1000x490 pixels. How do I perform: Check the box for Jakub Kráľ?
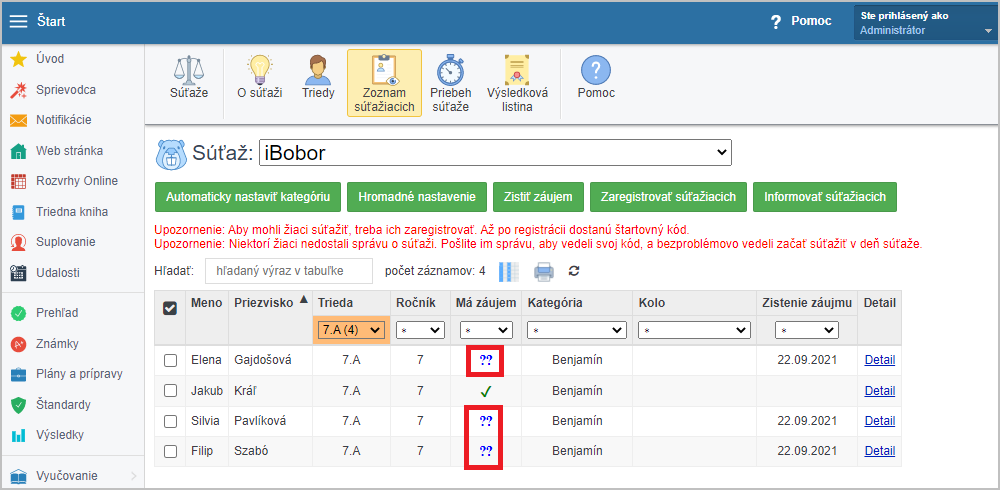point(170,390)
